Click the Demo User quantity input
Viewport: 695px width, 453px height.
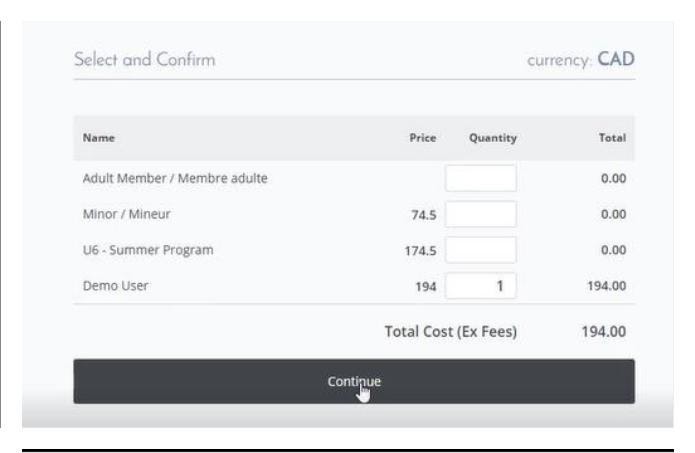tap(481, 286)
